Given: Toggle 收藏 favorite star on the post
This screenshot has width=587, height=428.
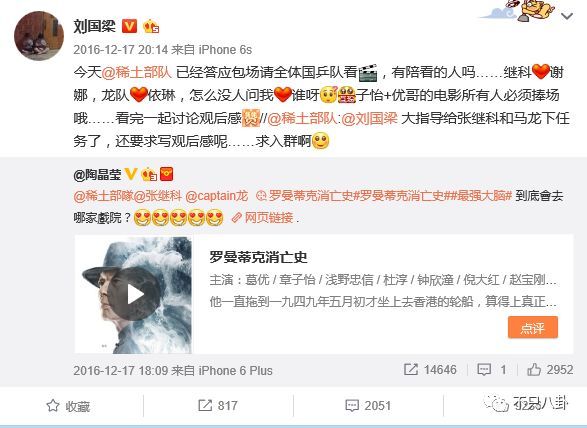Looking at the screenshot, I should [x=68, y=406].
